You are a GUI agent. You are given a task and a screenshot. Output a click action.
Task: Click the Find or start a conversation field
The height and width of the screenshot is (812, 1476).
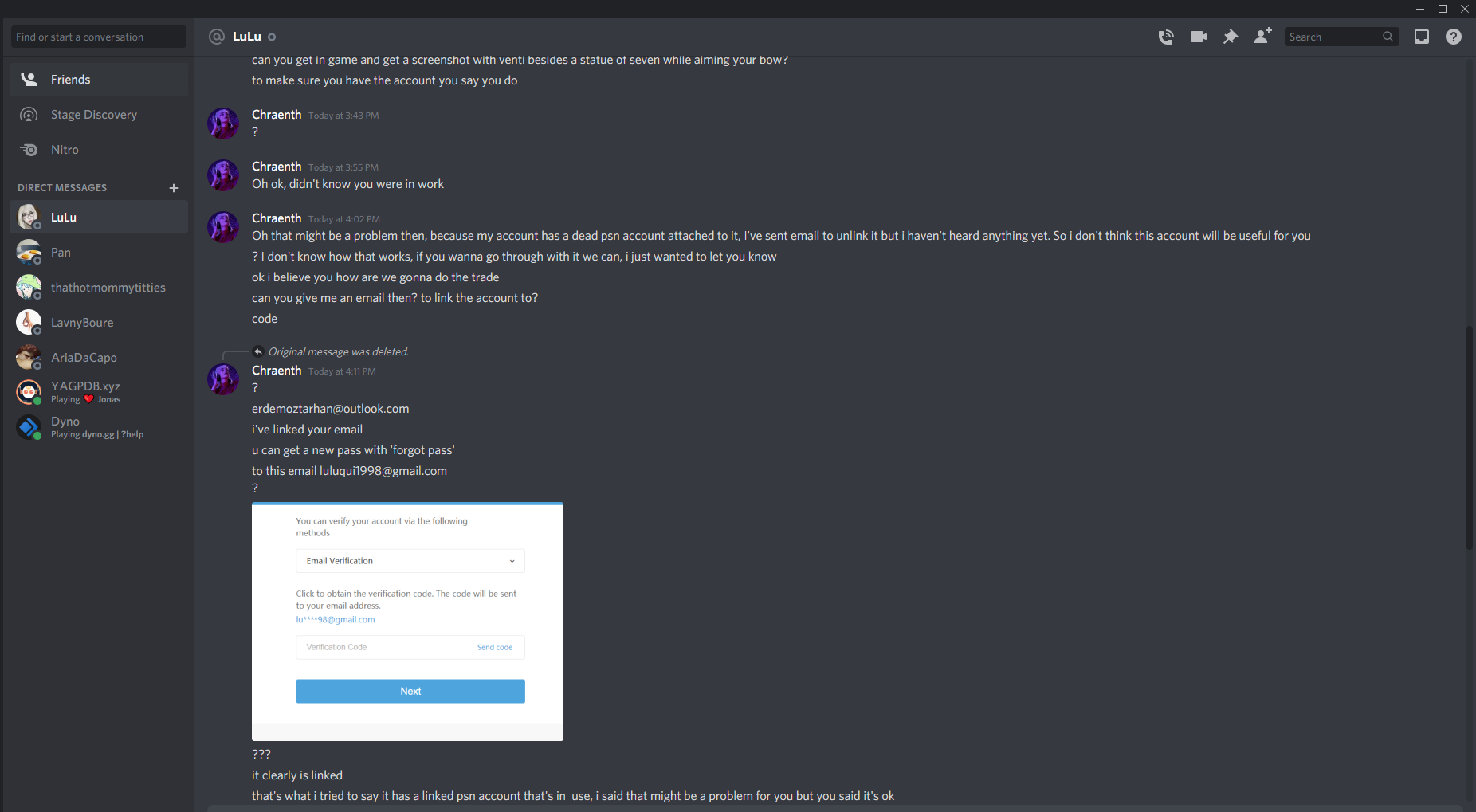click(x=99, y=37)
